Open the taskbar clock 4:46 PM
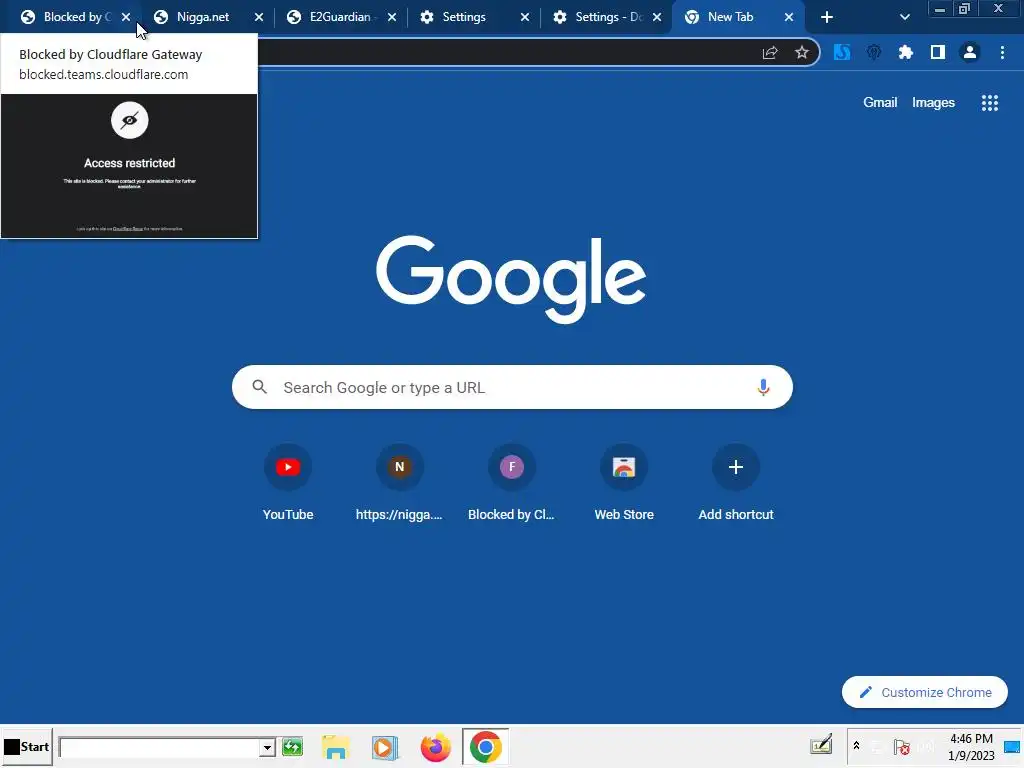1024x768 pixels. pyautogui.click(x=971, y=747)
